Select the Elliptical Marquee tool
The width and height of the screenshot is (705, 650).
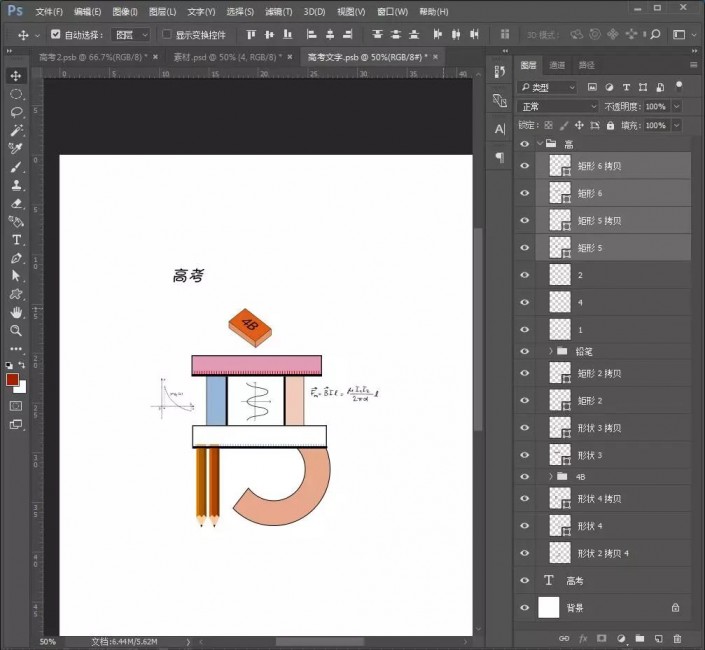pos(16,94)
